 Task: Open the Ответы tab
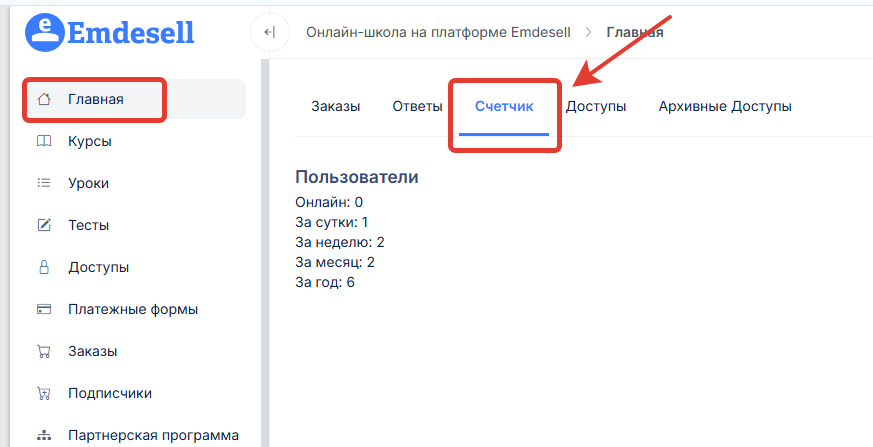417,106
